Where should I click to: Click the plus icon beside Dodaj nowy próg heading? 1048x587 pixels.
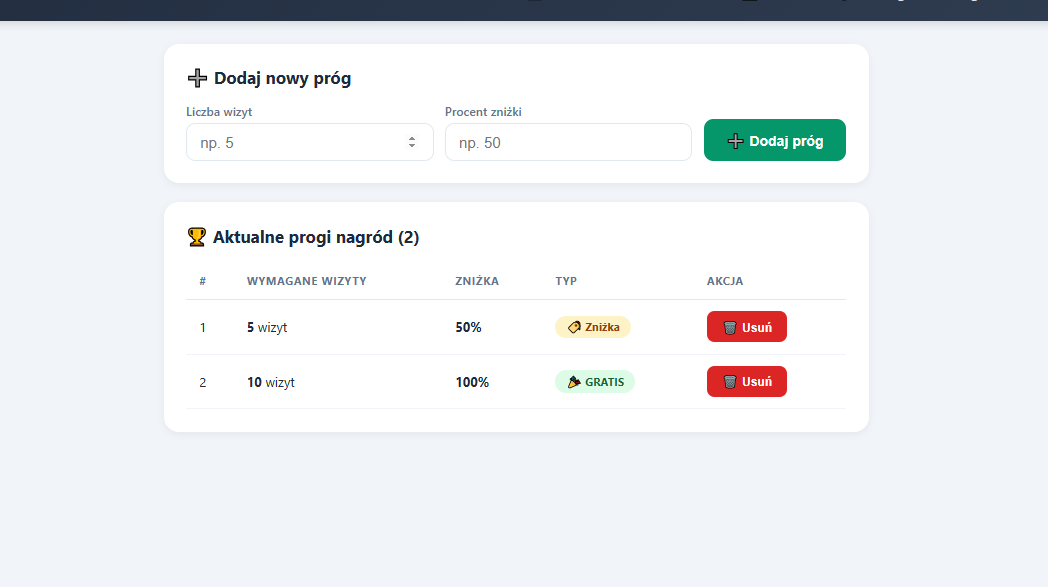point(197,78)
